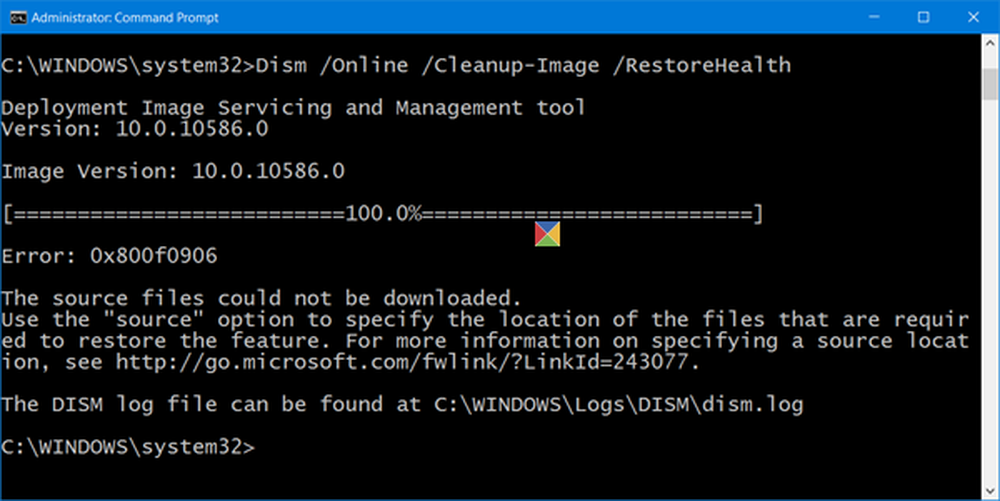Screen dimensions: 1000x501
Task: Click the go.microsoft.com fwlink URL text
Action: click(x=402, y=363)
